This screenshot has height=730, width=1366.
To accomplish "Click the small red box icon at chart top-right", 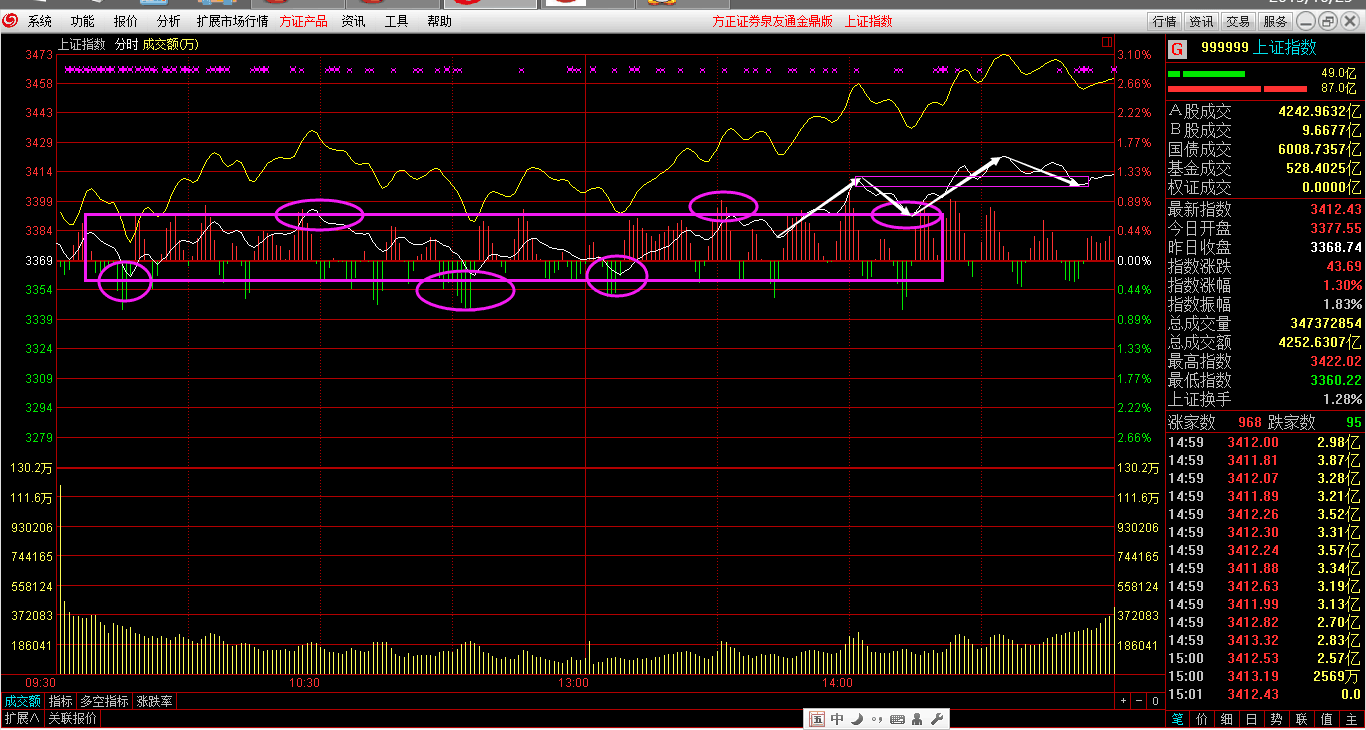I will (x=1107, y=42).
